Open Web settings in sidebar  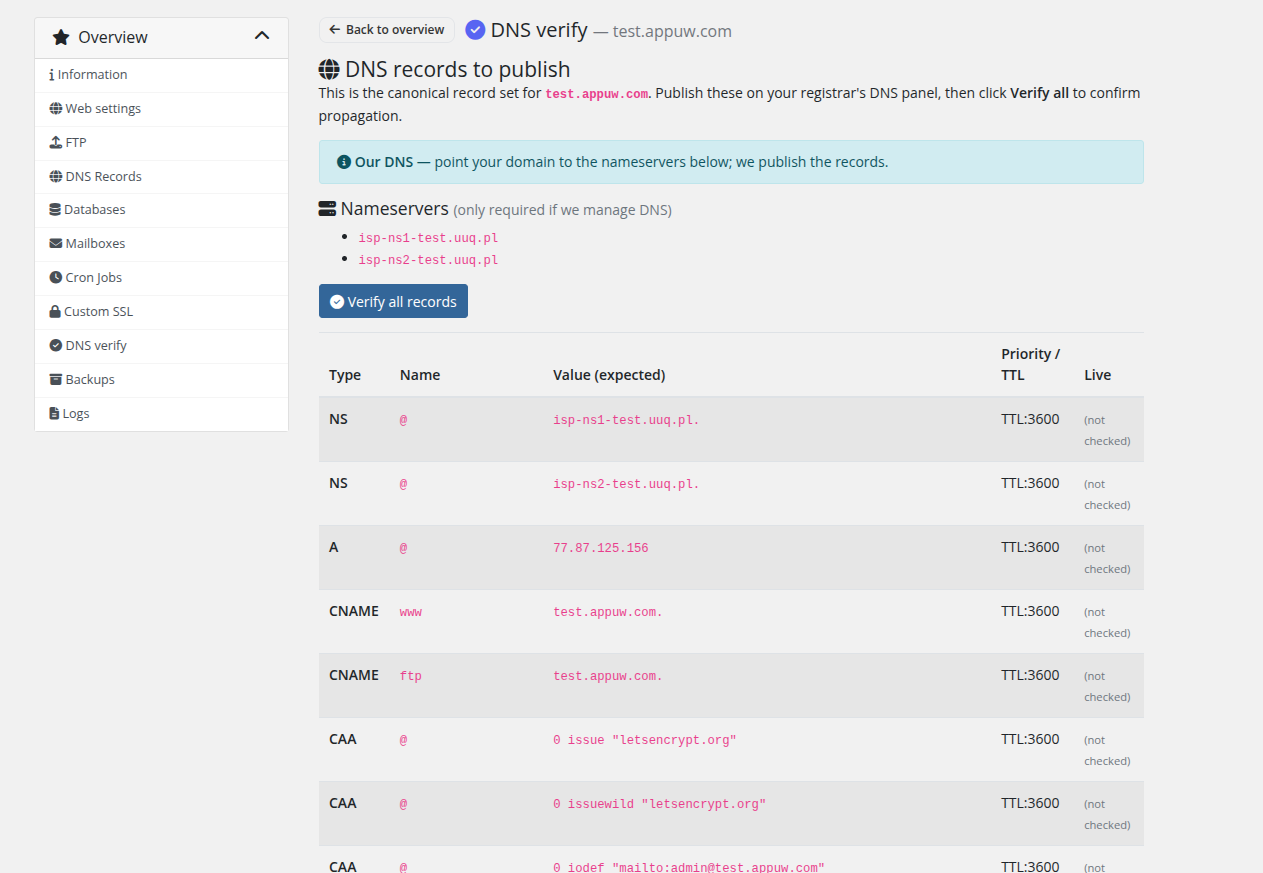(x=161, y=109)
